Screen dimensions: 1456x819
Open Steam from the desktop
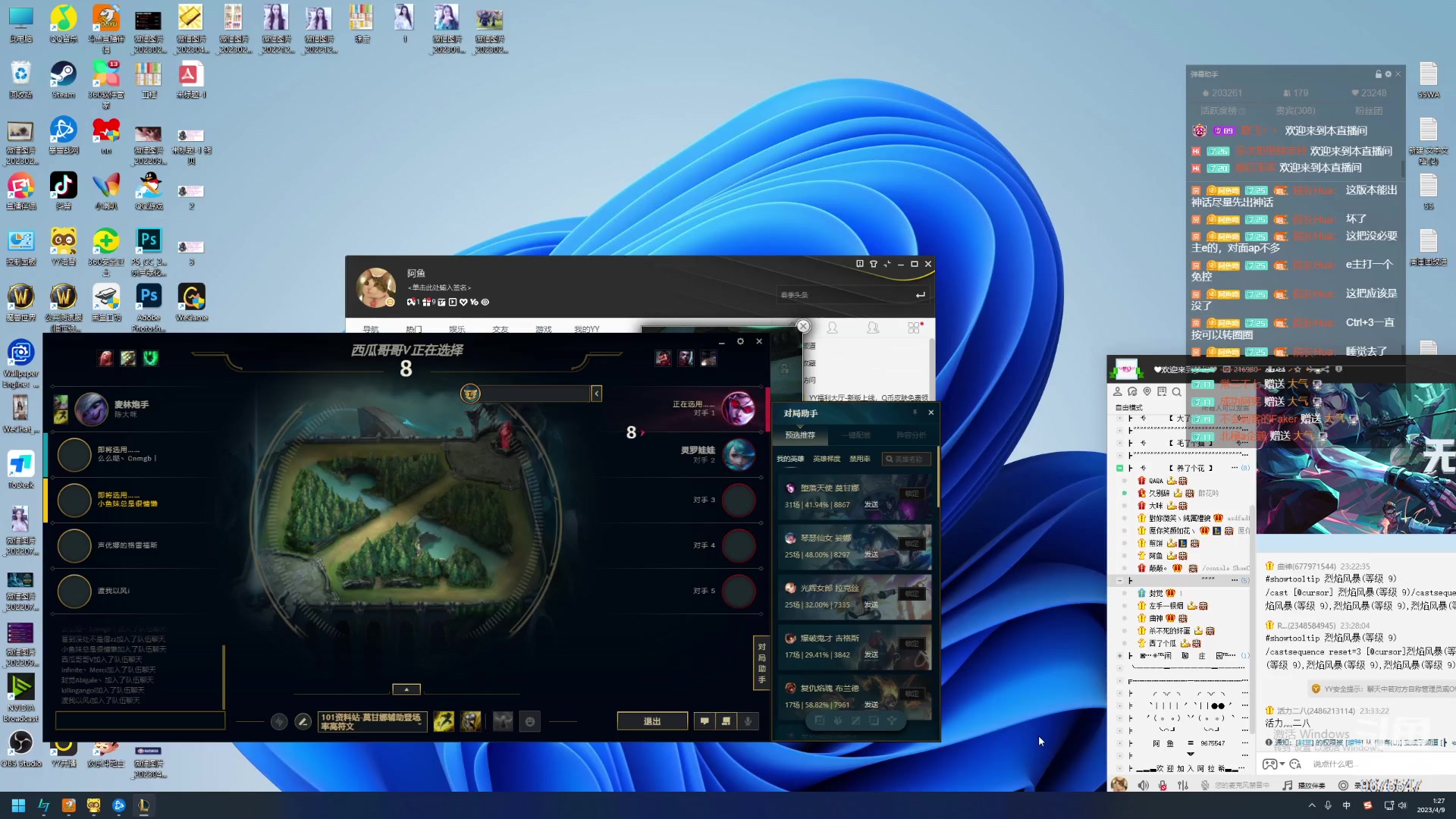64,80
